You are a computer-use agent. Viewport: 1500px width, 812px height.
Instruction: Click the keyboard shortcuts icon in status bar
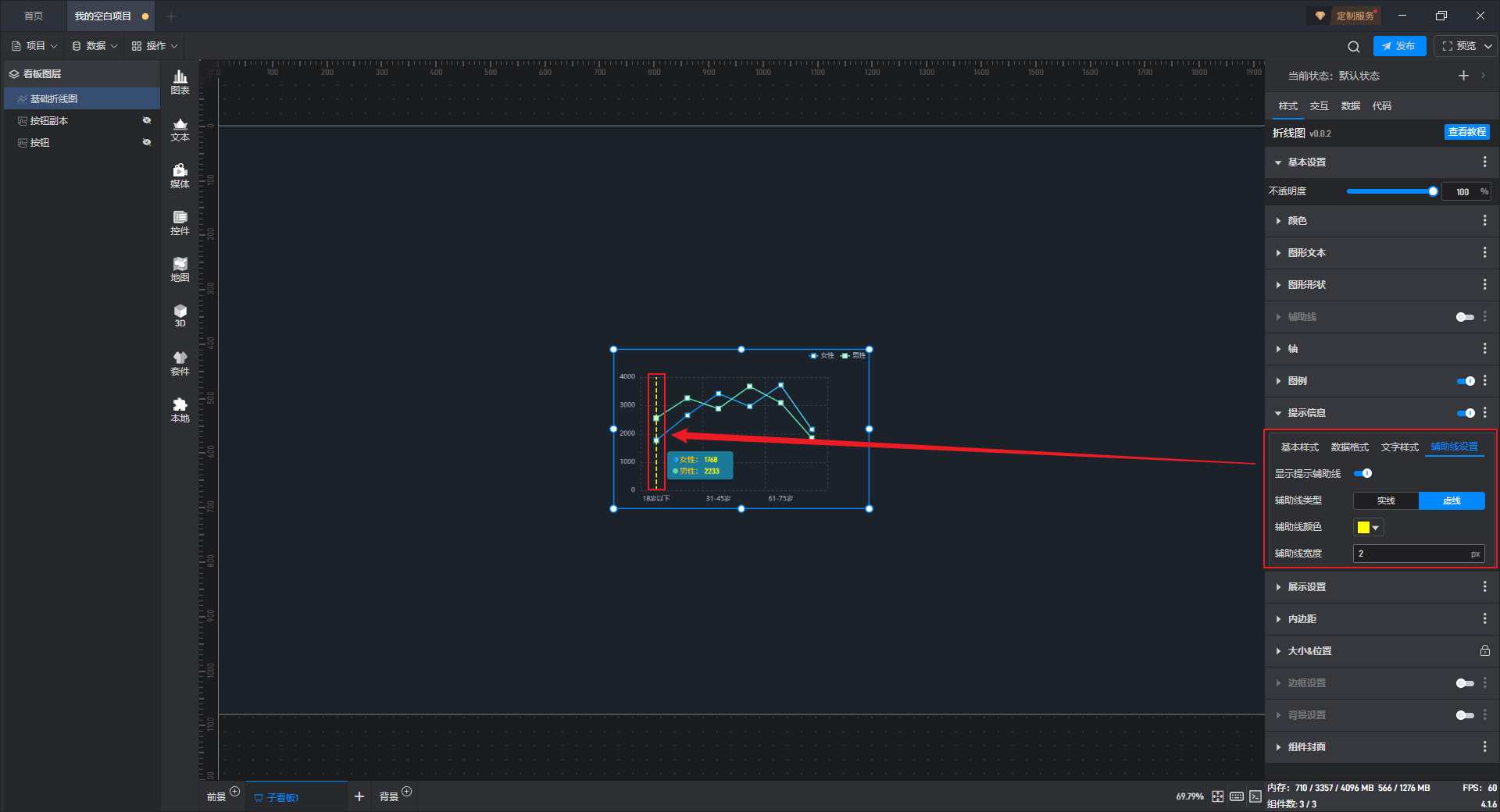coord(1237,796)
